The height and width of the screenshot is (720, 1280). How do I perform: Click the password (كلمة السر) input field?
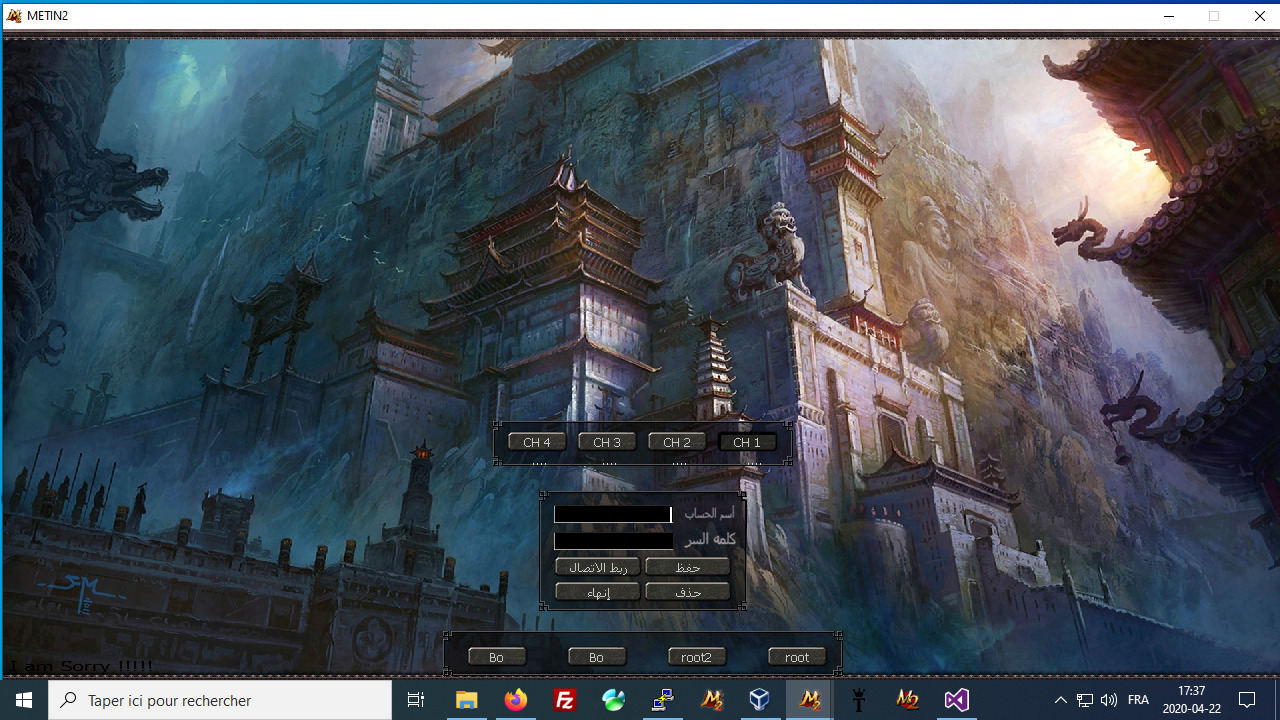pyautogui.click(x=613, y=541)
